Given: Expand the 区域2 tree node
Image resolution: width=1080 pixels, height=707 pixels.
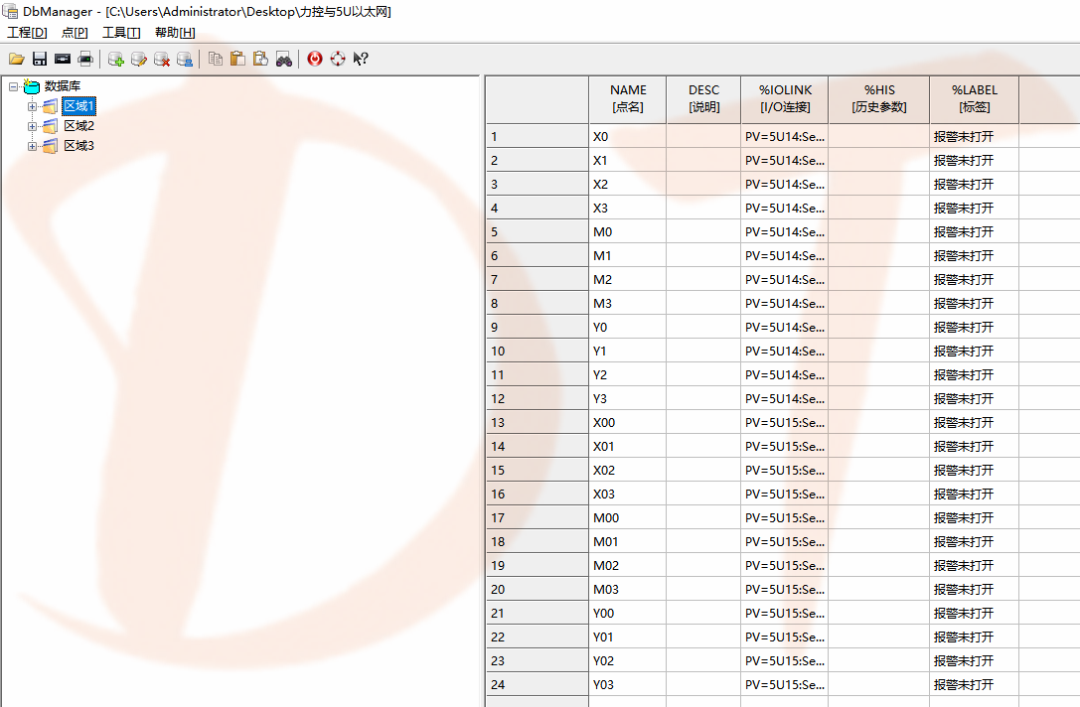Looking at the screenshot, I should tap(32, 127).
